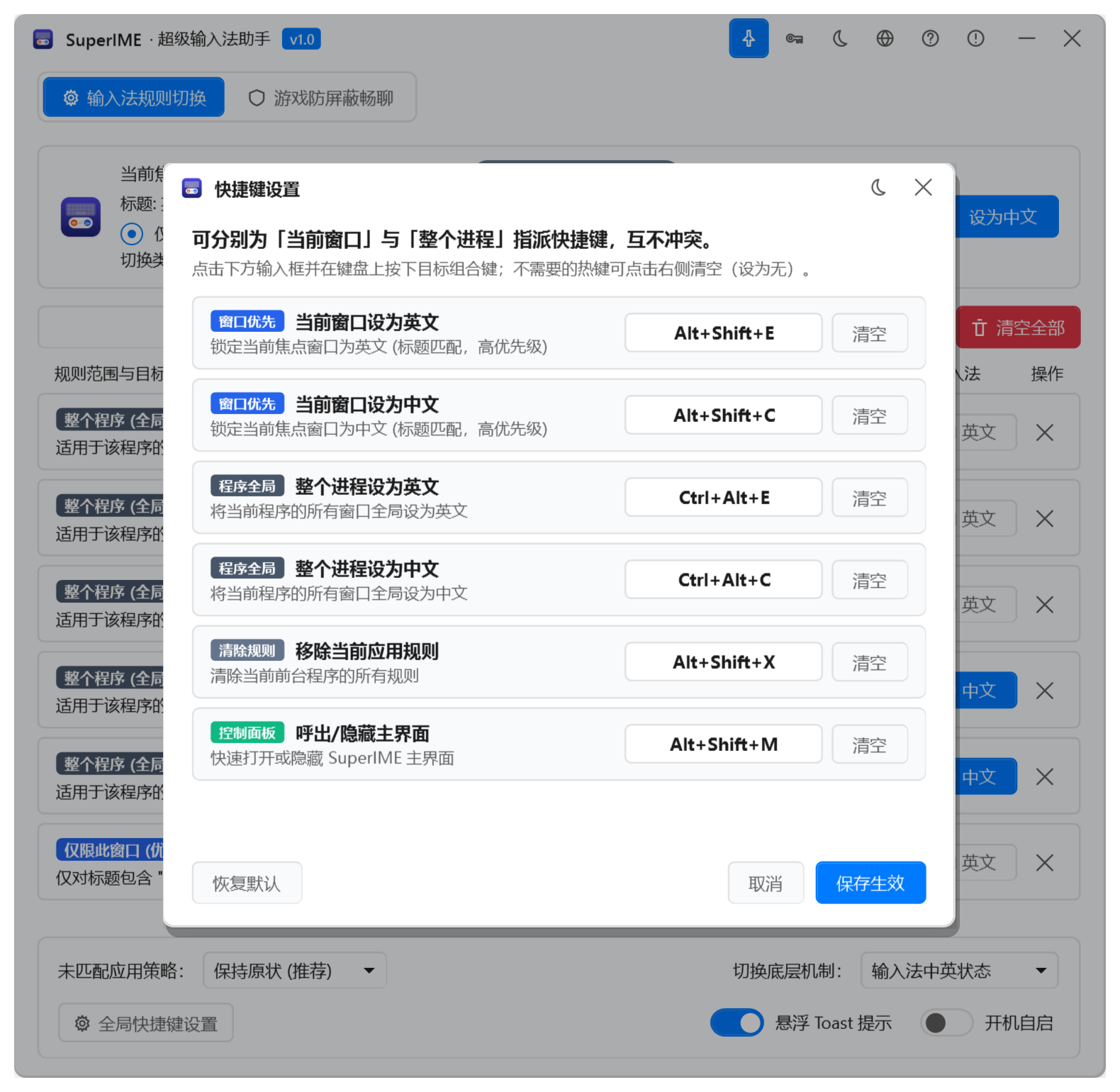Delete the 仅限此窗口 rule with its X icon
The width and height of the screenshot is (1120, 1092).
point(1044,863)
